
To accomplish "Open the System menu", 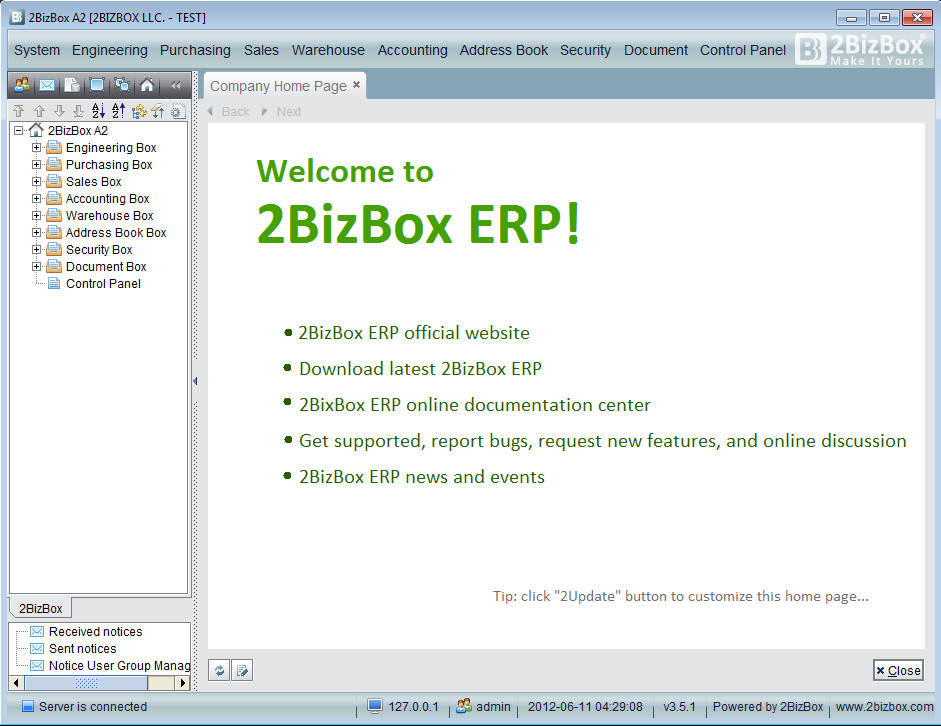I will 37,50.
